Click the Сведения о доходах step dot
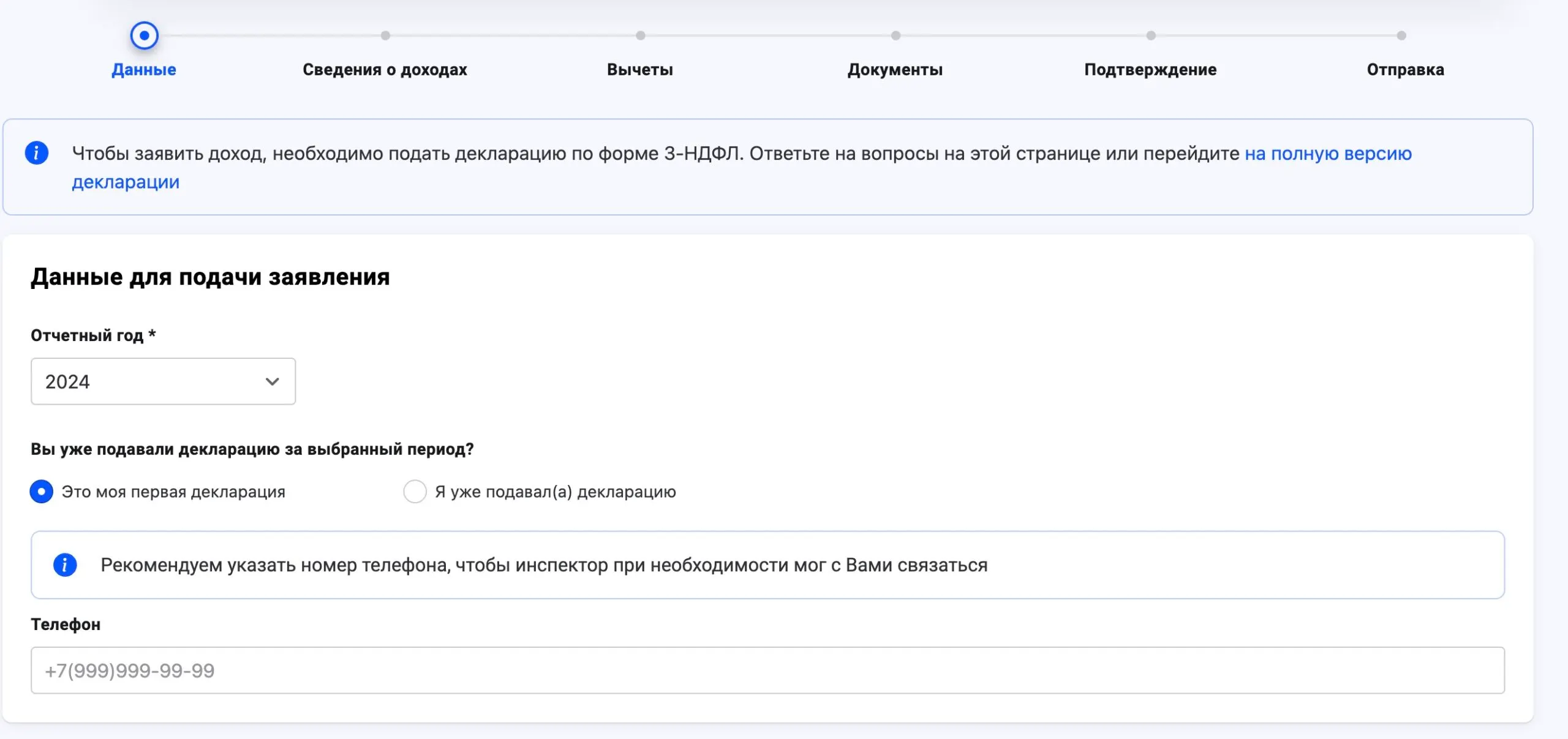 pyautogui.click(x=385, y=36)
